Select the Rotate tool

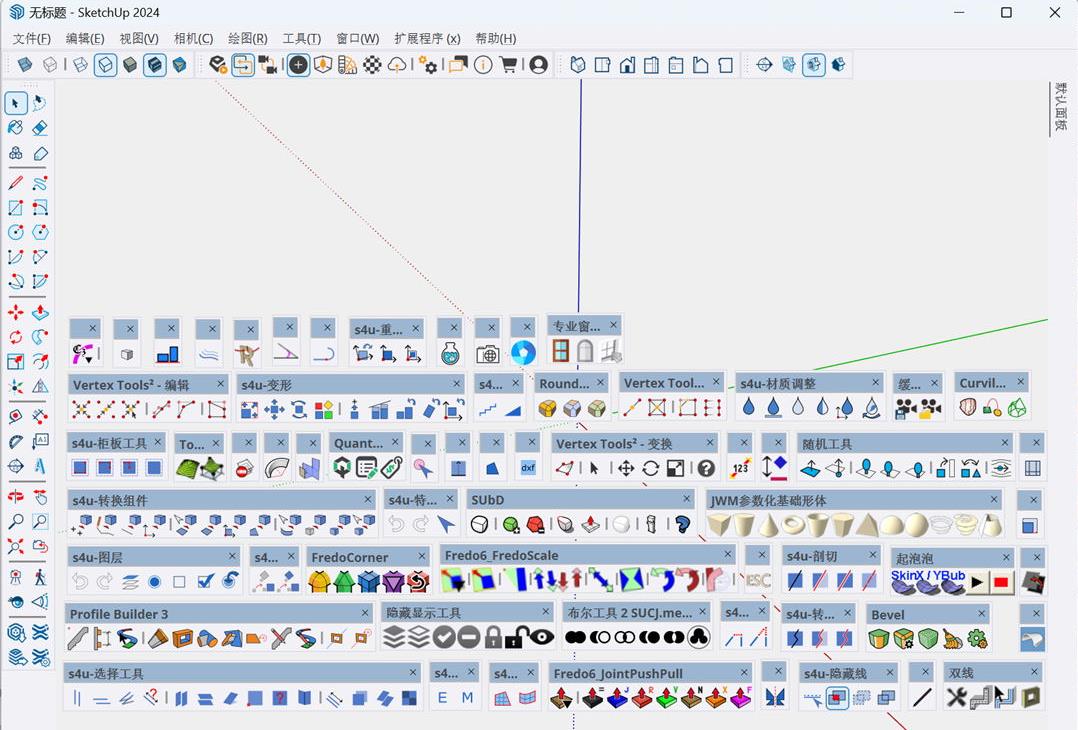click(x=15, y=337)
